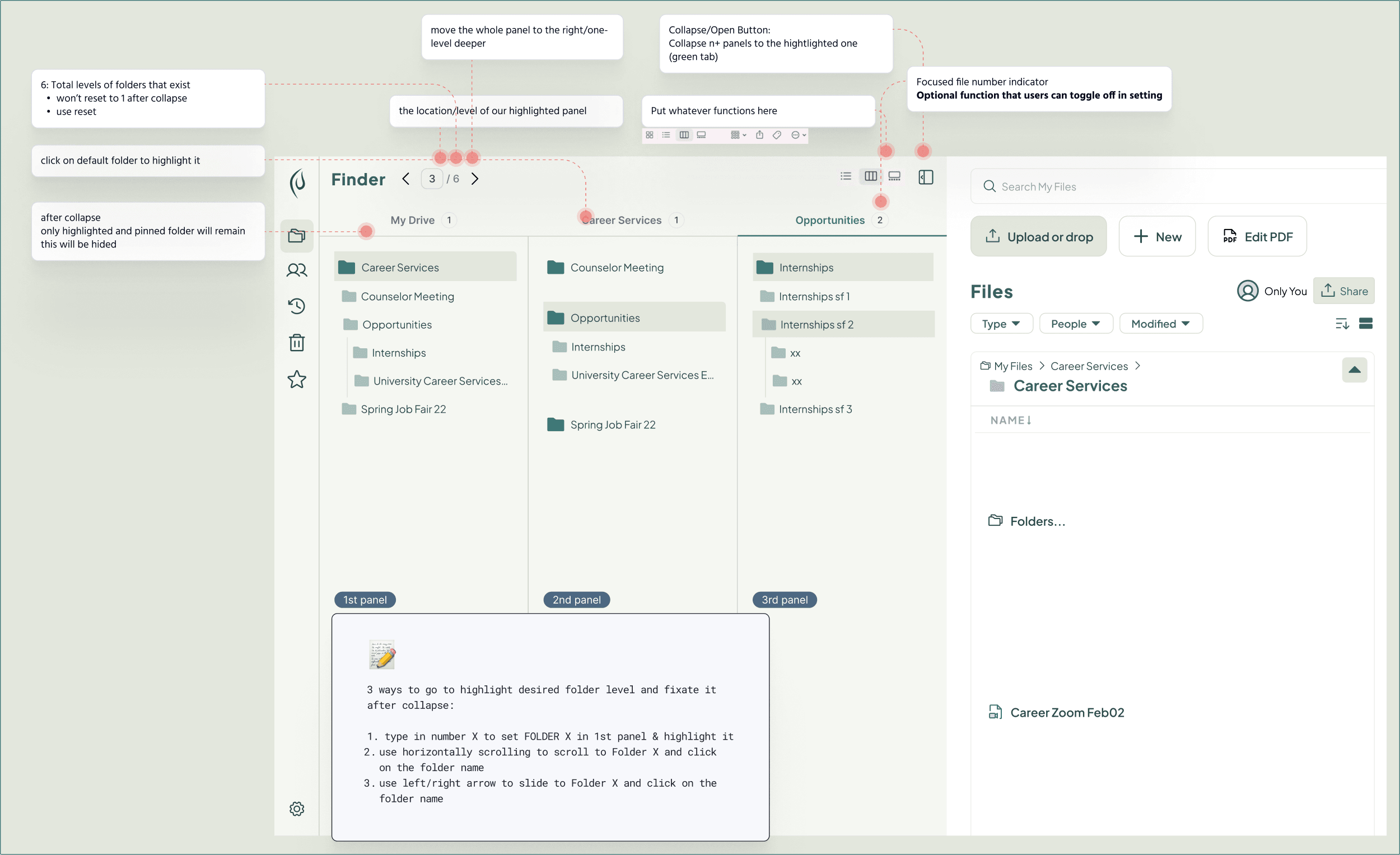
Task: Click the leaf app logo
Action: click(297, 183)
